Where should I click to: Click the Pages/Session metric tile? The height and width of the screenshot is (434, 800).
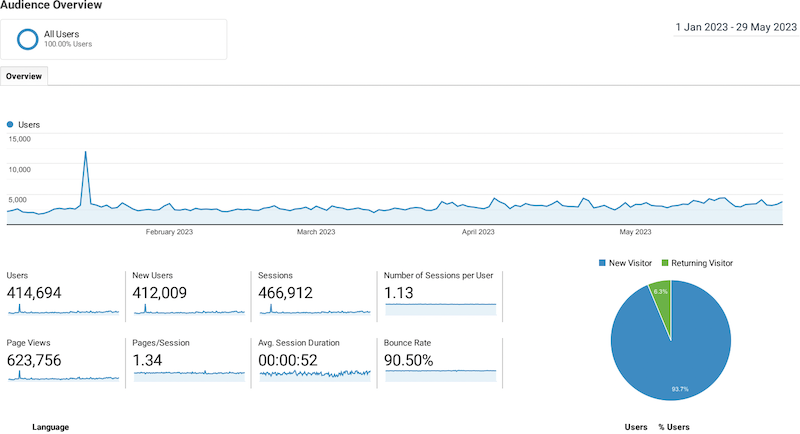tap(188, 358)
